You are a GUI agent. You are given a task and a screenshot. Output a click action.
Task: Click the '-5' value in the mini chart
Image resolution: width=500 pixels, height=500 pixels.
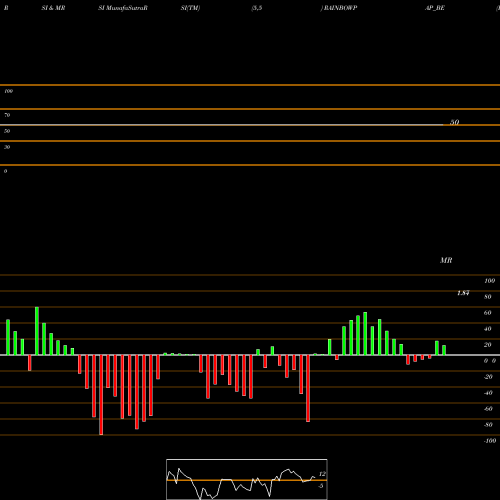tap(321, 486)
